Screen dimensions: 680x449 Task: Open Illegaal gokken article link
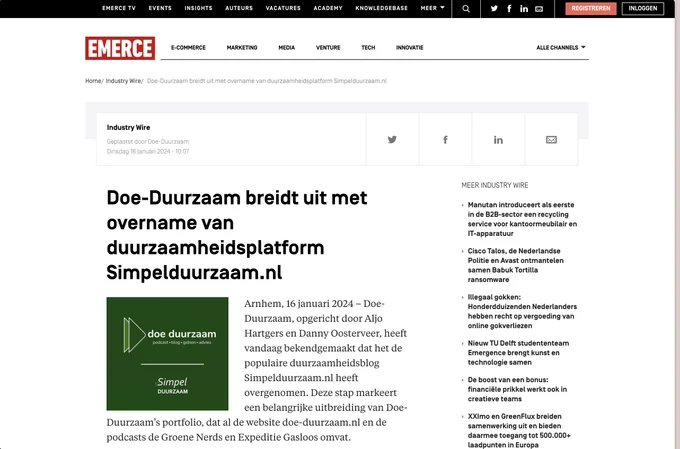522,311
